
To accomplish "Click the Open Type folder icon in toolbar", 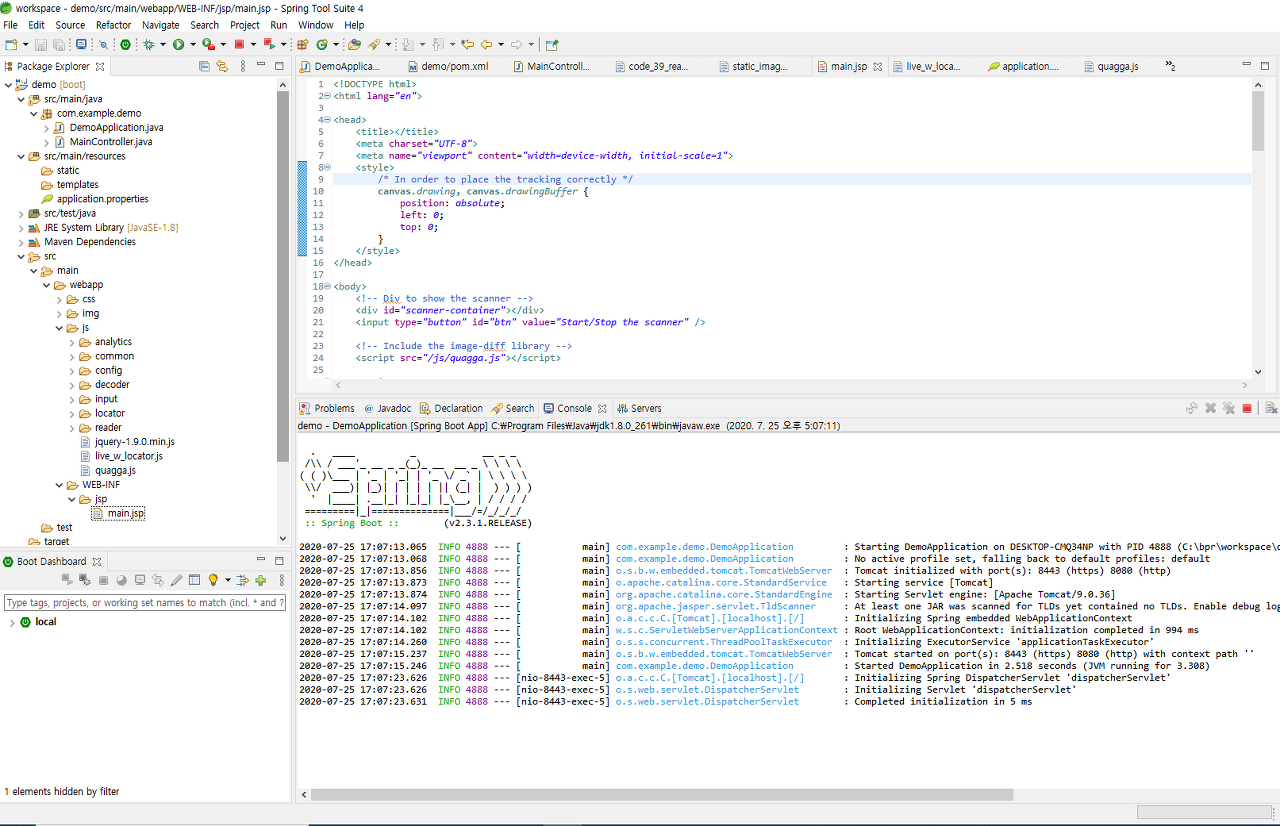I will (354, 44).
